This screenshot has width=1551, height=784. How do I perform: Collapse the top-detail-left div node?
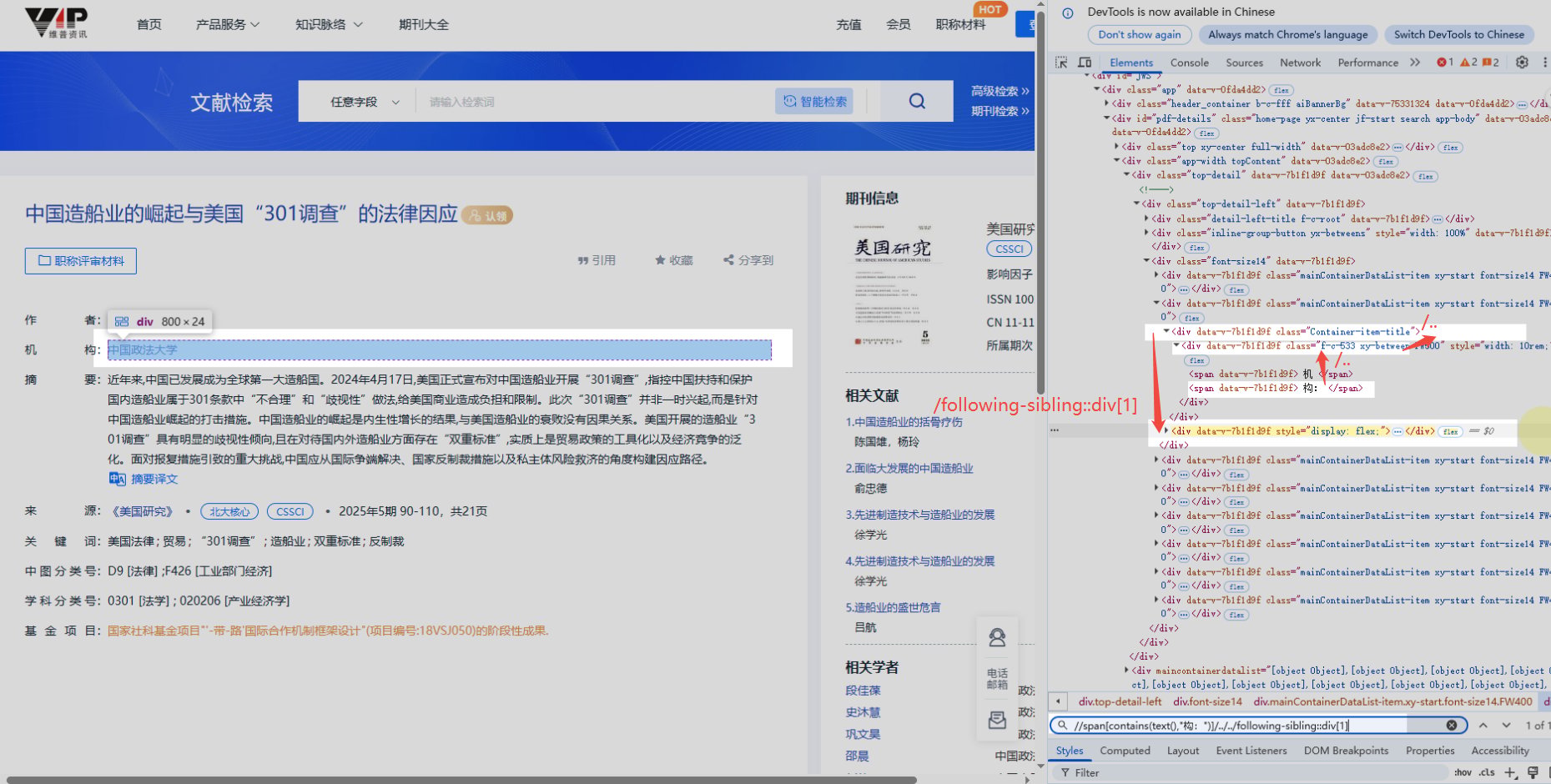tap(1136, 204)
